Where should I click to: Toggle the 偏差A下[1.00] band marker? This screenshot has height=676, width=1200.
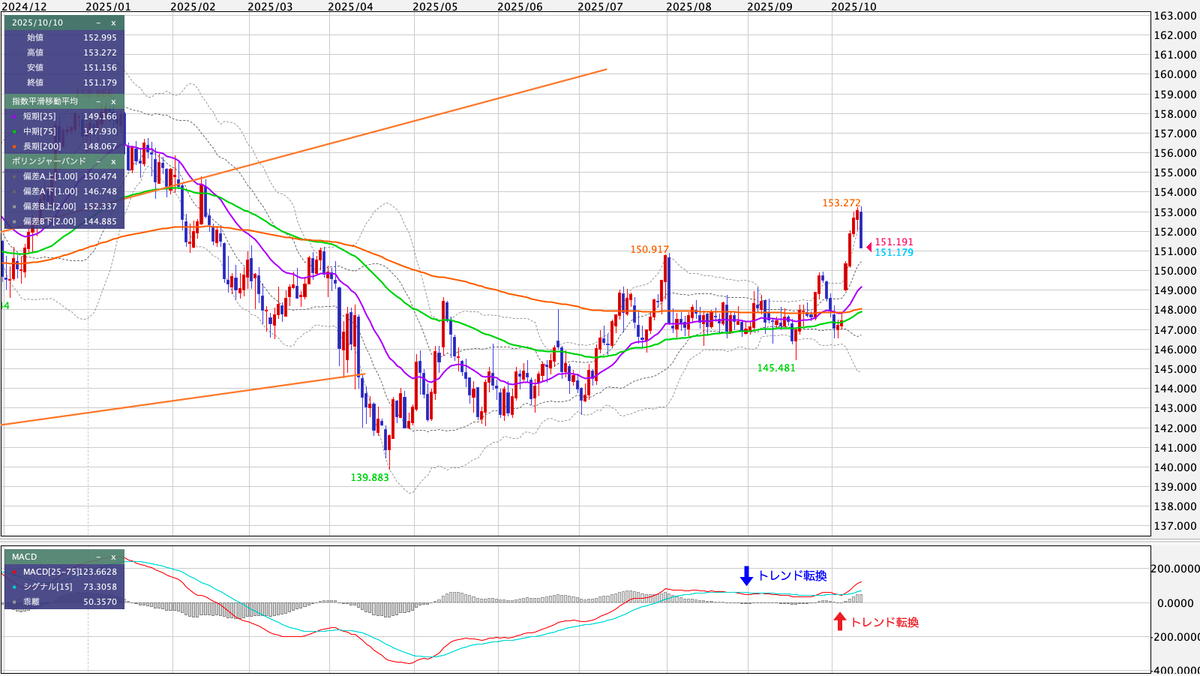click(x=14, y=191)
